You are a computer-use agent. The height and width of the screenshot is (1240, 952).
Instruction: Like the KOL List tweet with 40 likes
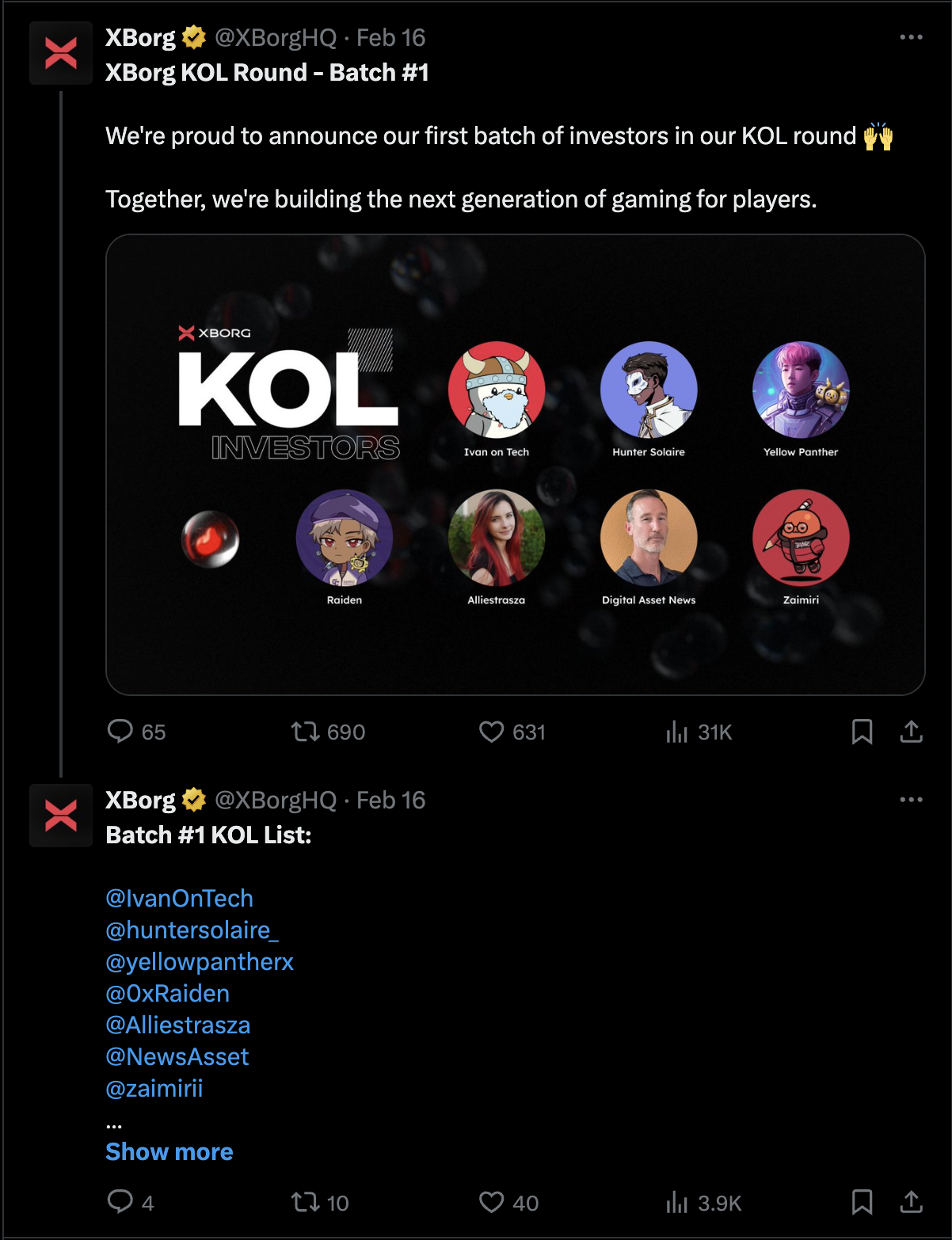coord(491,1202)
